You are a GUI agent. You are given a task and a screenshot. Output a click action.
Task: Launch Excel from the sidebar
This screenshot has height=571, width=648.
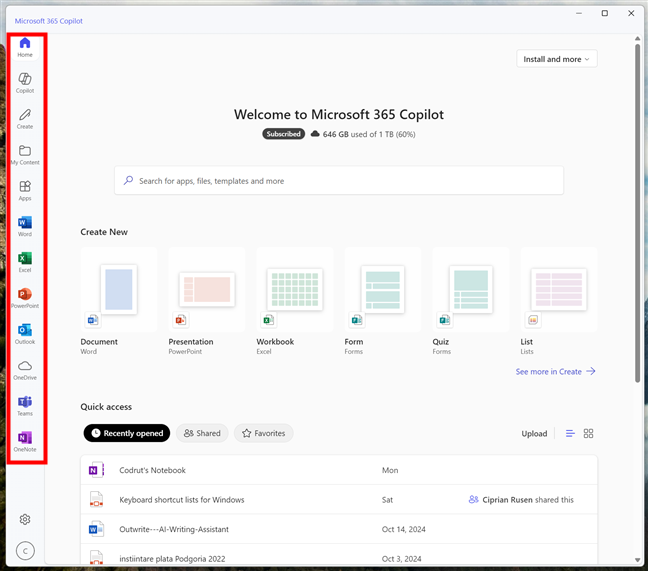click(25, 262)
